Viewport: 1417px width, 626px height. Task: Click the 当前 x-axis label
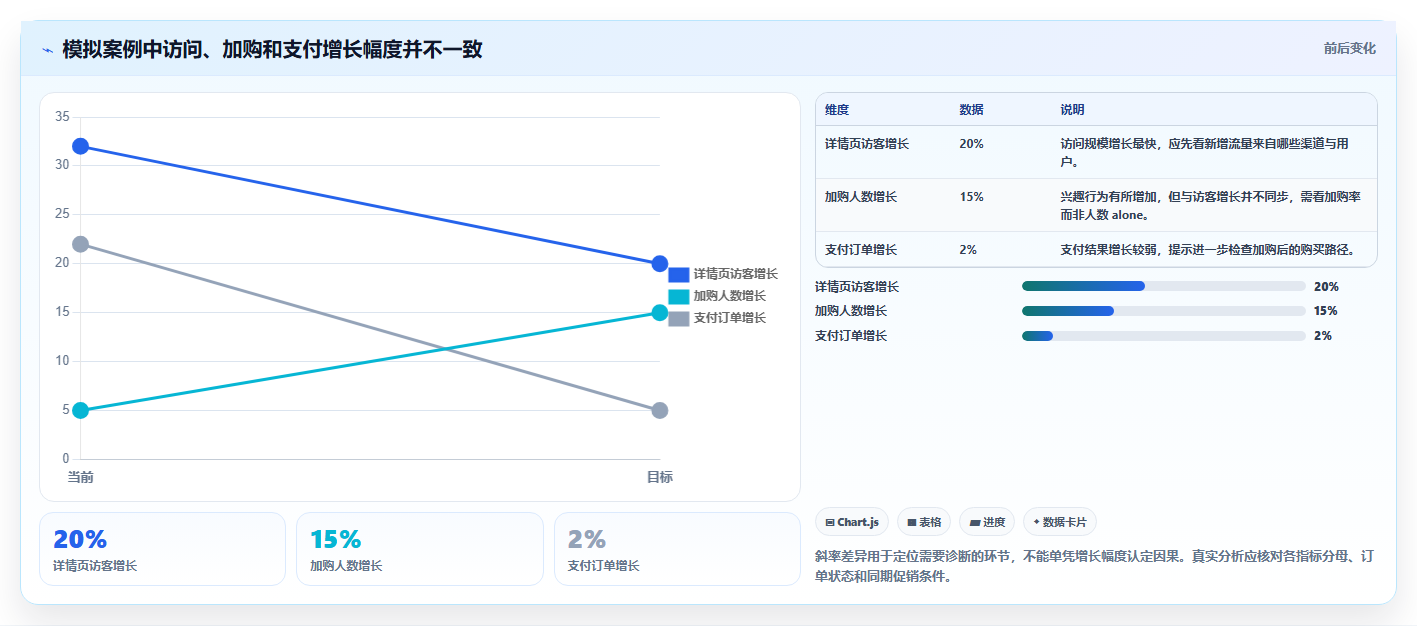click(81, 477)
